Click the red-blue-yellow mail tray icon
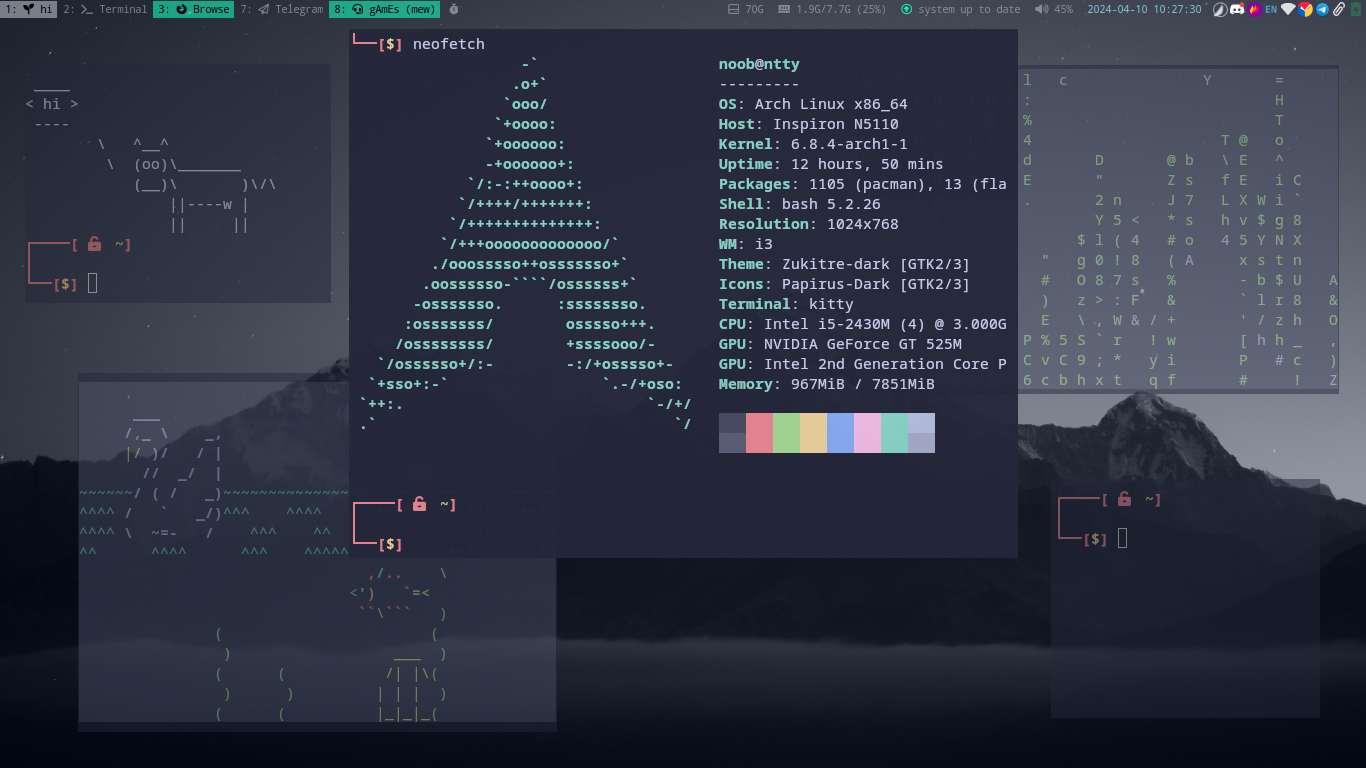This screenshot has width=1366, height=768. pyautogui.click(x=1306, y=9)
